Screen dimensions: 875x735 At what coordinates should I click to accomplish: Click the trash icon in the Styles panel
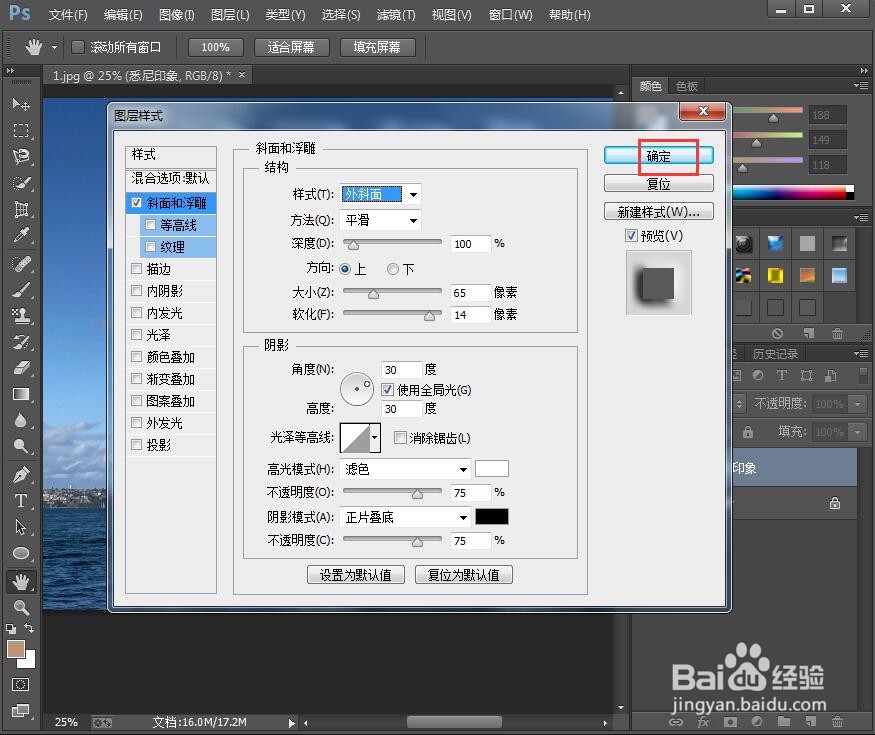point(838,334)
